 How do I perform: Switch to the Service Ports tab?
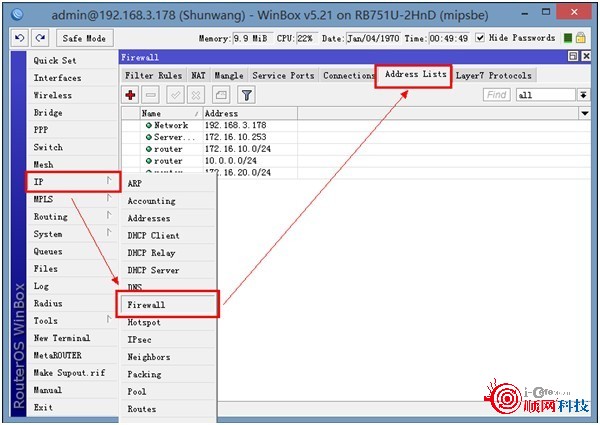(x=283, y=75)
